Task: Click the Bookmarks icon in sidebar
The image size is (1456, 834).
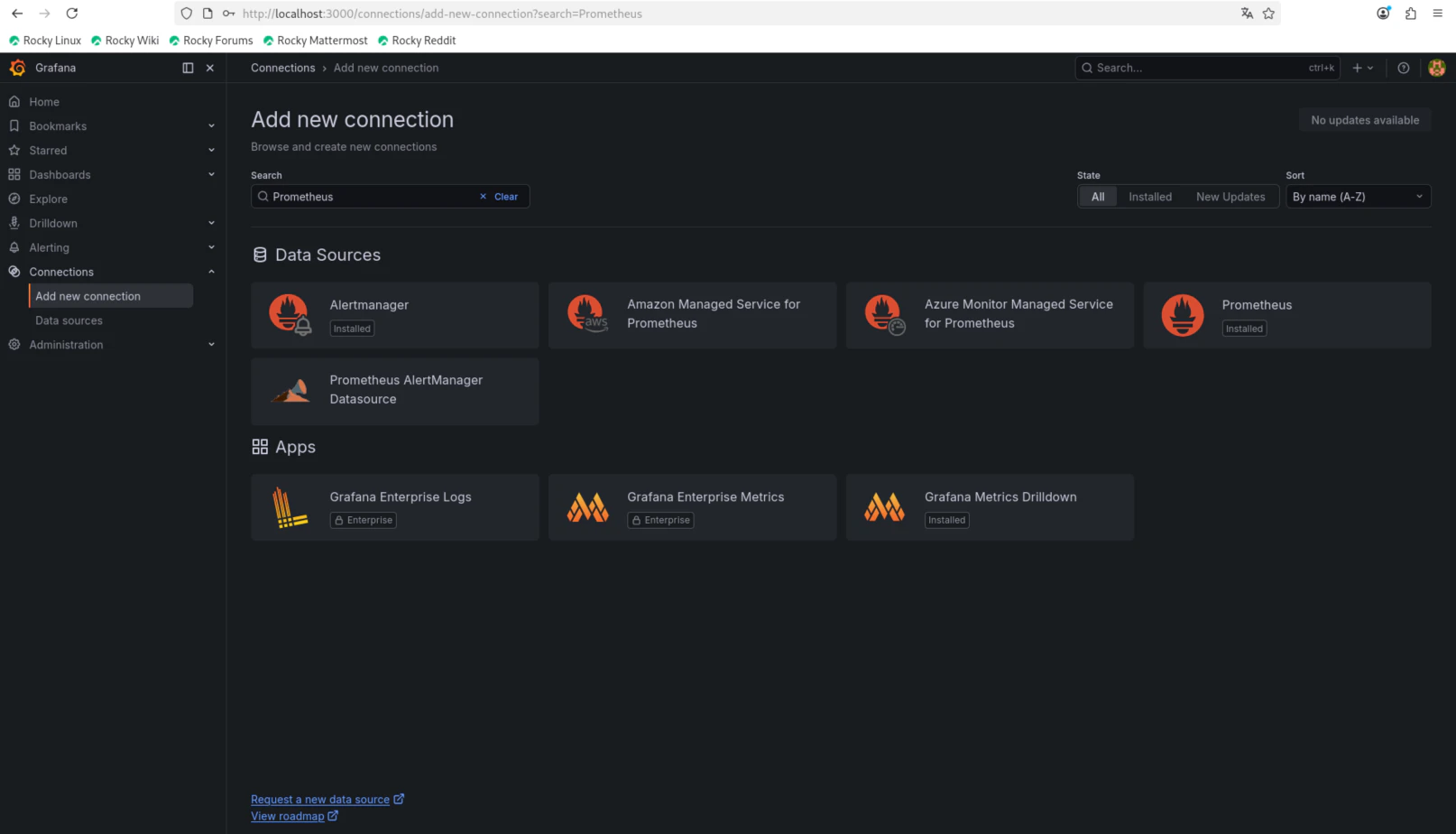Action: (x=14, y=126)
